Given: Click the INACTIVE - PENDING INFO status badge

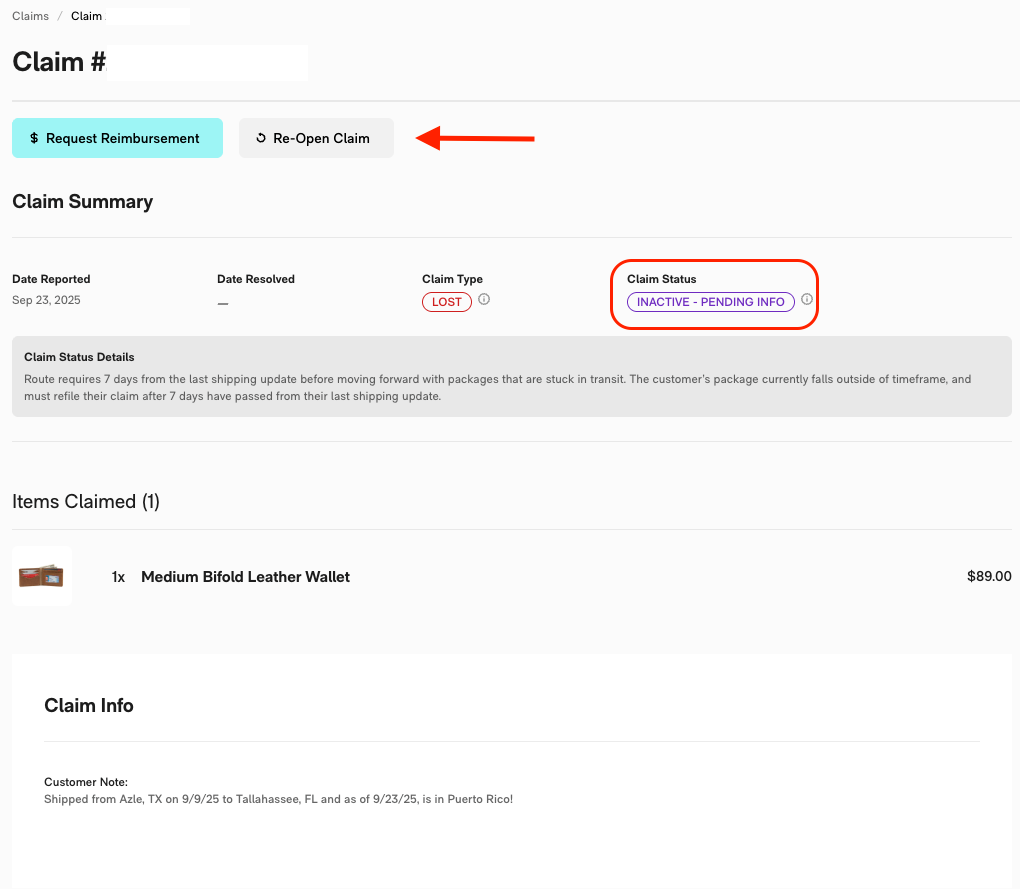Looking at the screenshot, I should click(710, 301).
